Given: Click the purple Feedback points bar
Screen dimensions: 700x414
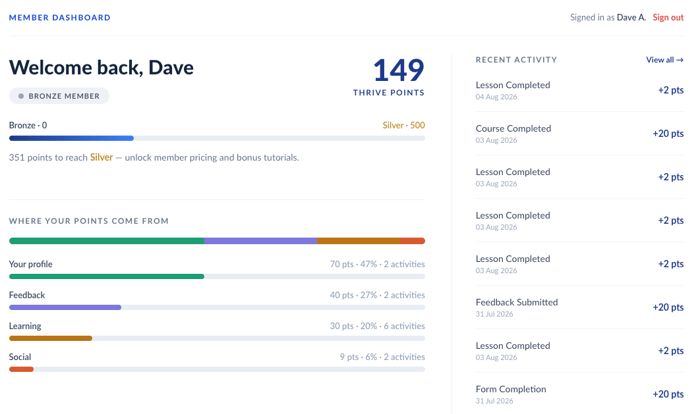Looking at the screenshot, I should tap(65, 307).
